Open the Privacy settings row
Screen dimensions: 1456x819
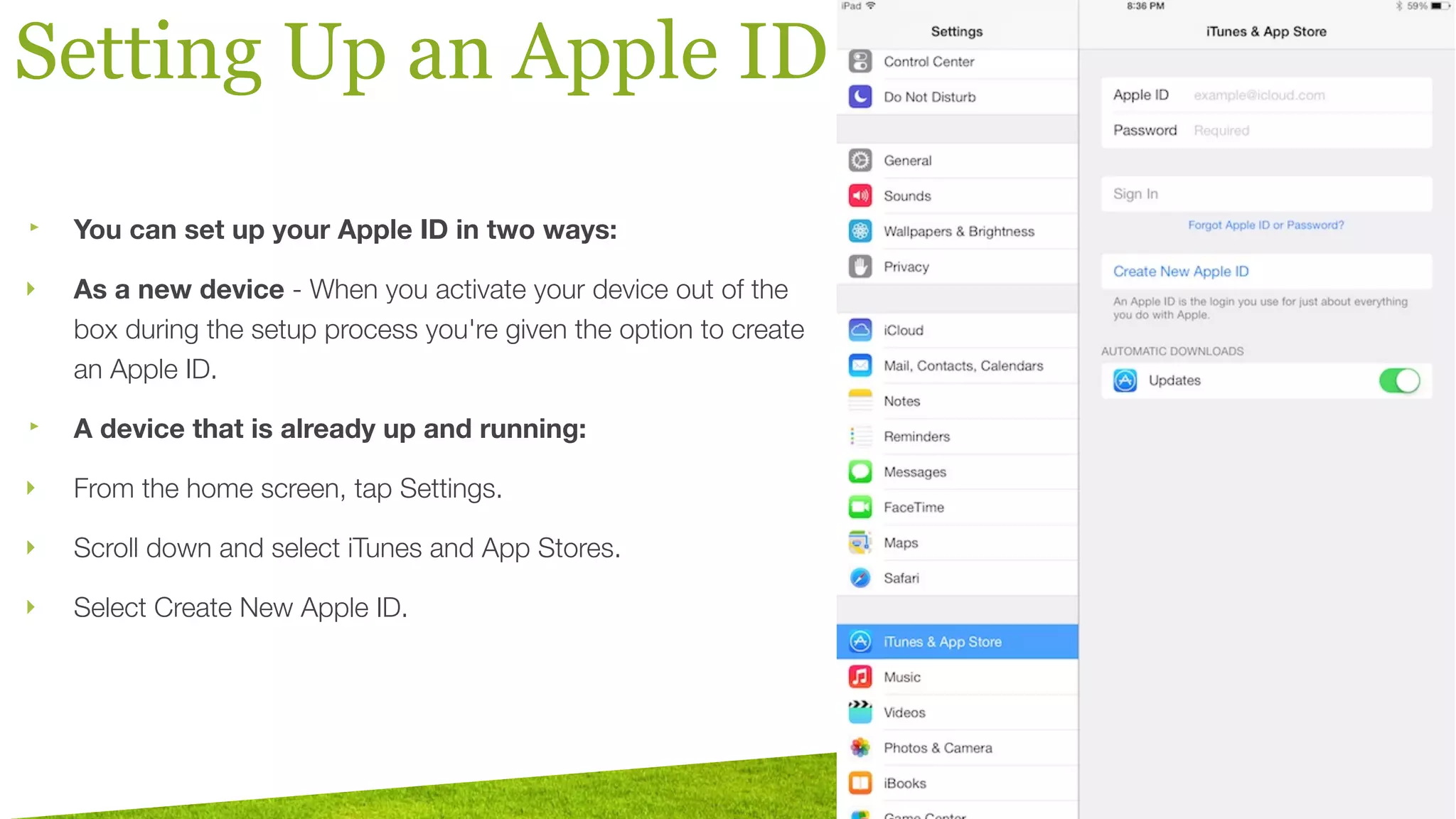958,267
